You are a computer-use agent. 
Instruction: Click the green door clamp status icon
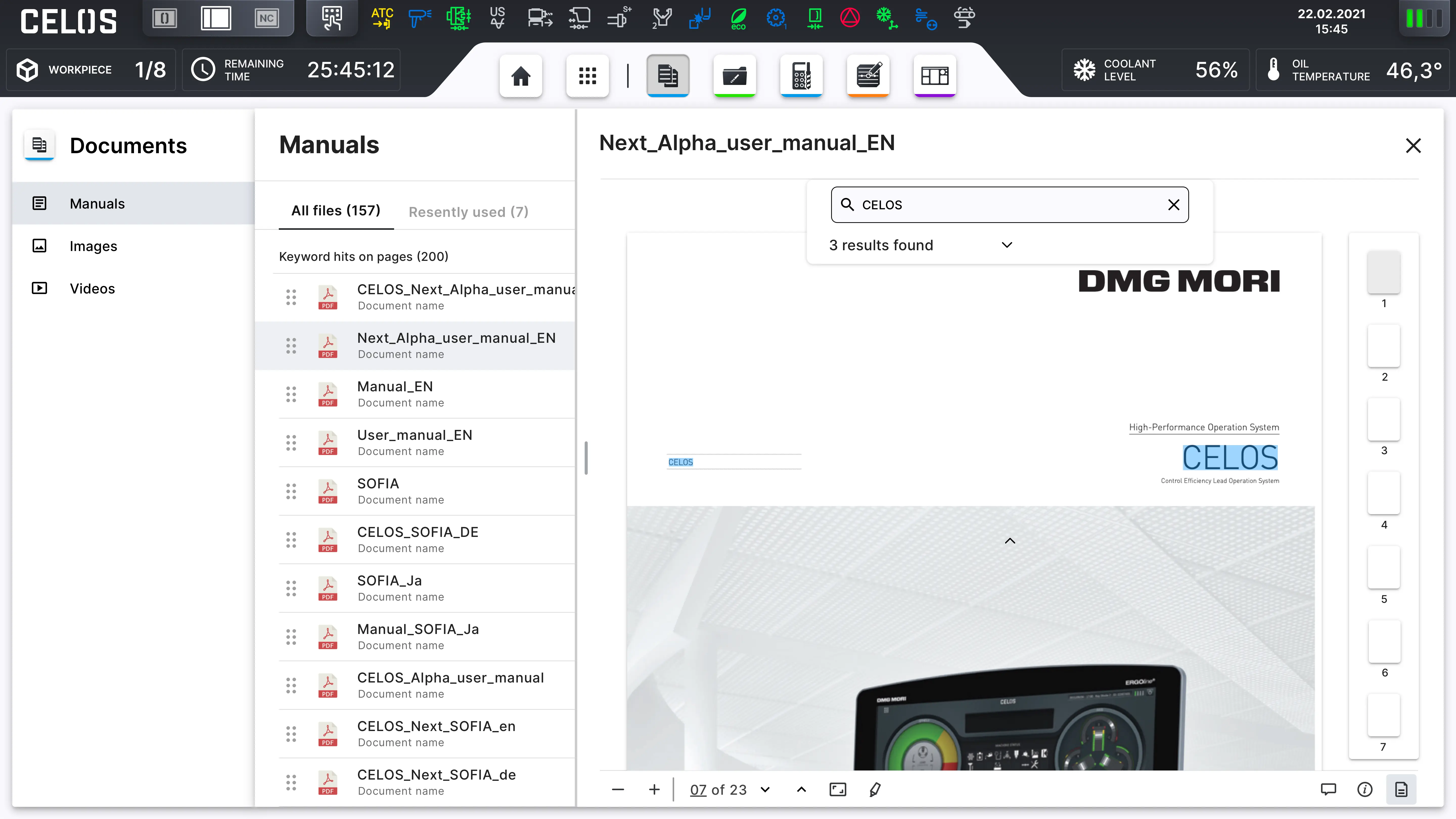pos(814,18)
